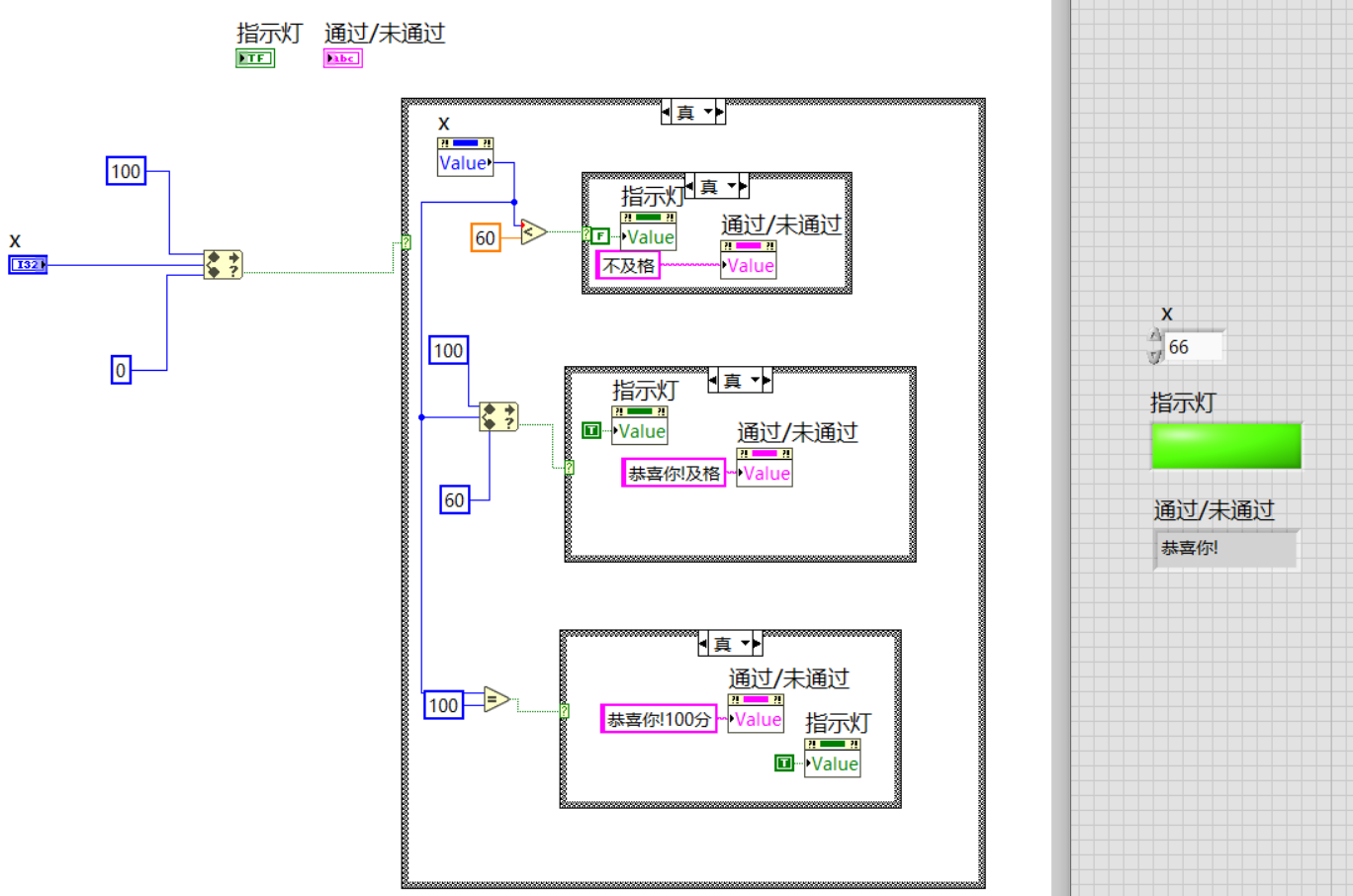Click the x label above the I32 terminal
Screen dimensions: 1353x896
pos(15,241)
